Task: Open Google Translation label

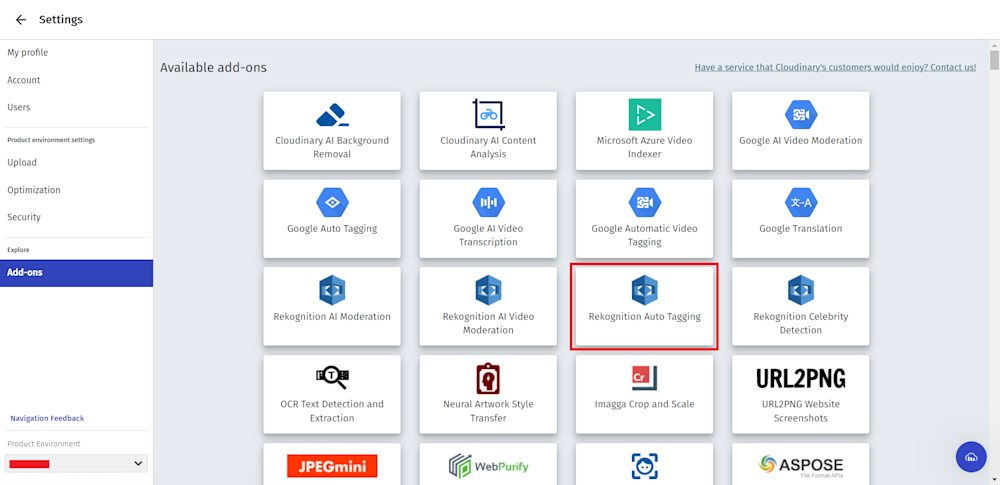Action: tap(801, 228)
